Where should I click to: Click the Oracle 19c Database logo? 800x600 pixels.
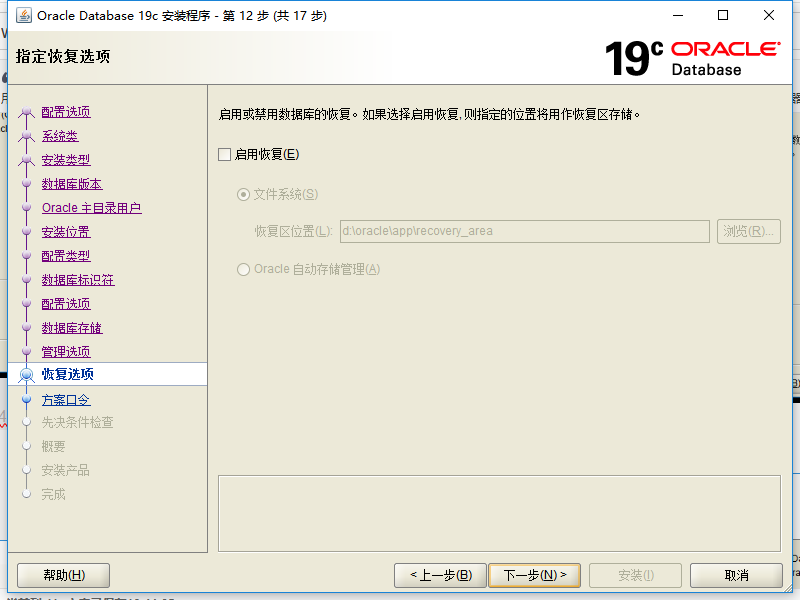tap(692, 59)
